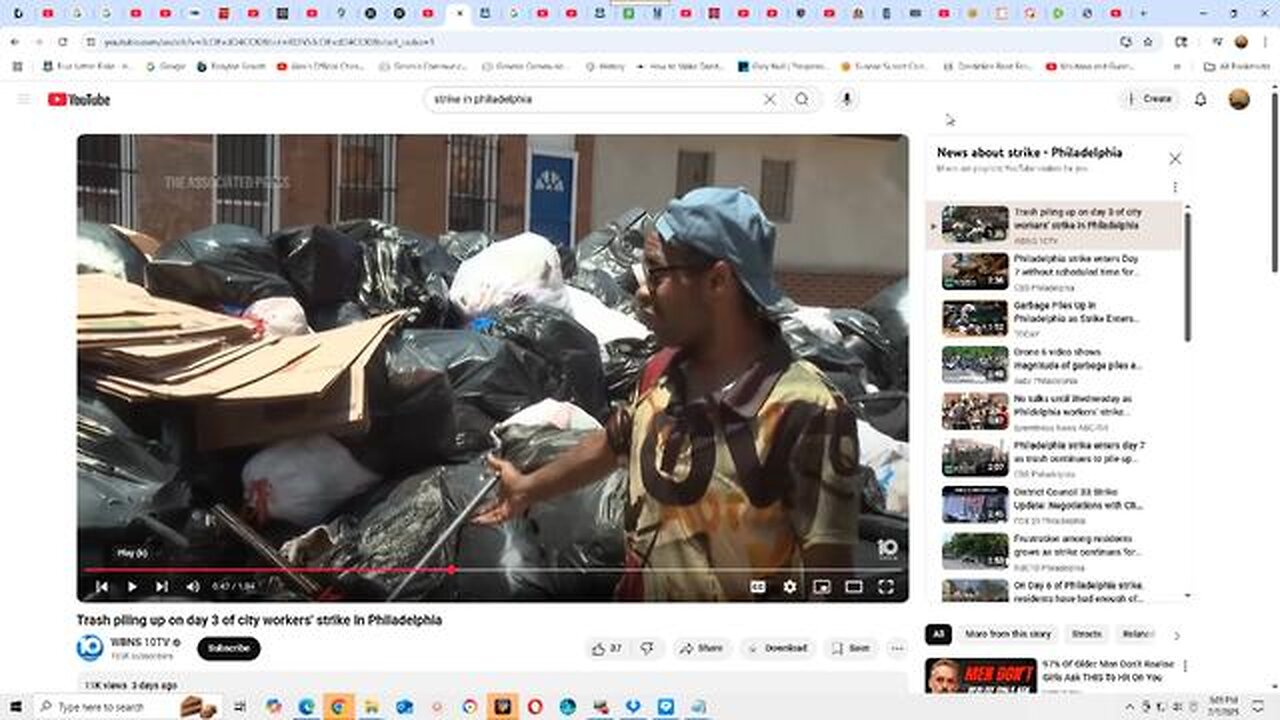1280x720 pixels.
Task: Download the video
Action: (x=777, y=648)
